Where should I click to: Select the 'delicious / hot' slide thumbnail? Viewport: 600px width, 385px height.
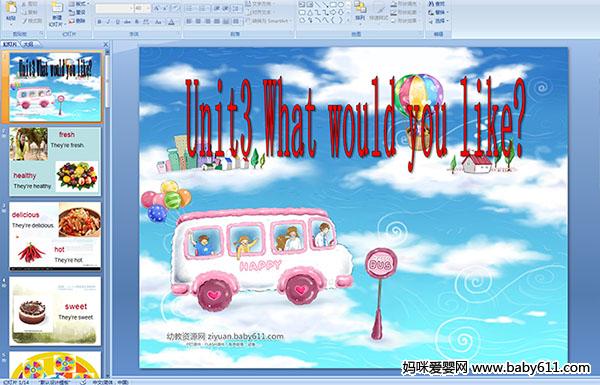(x=55, y=236)
